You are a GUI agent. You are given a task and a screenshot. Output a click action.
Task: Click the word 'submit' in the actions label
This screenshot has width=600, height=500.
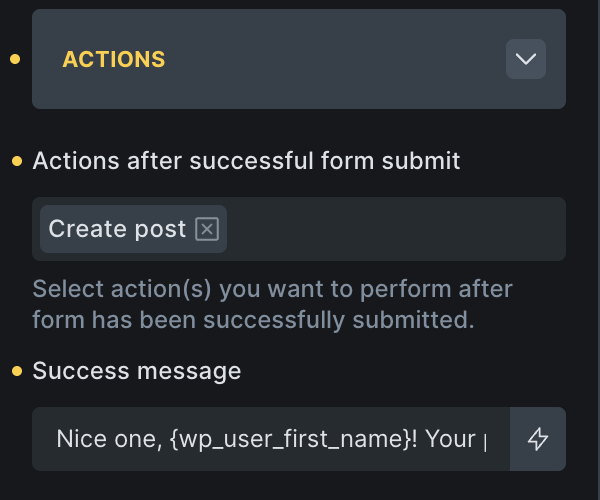[423, 160]
